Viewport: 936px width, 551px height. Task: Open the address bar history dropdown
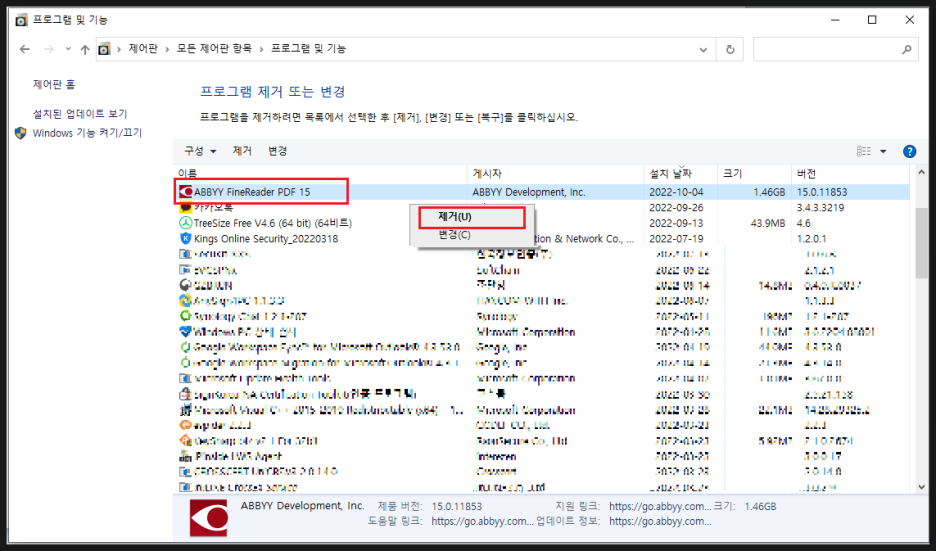[703, 50]
